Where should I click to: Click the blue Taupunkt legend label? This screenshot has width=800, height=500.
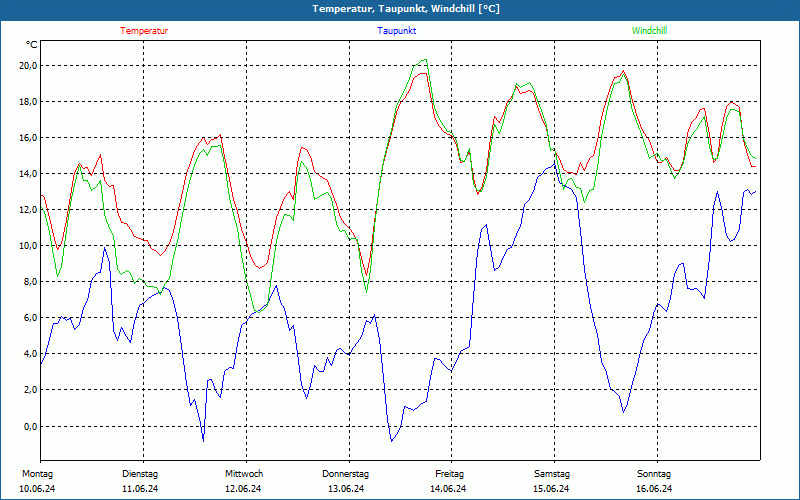[x=396, y=31]
